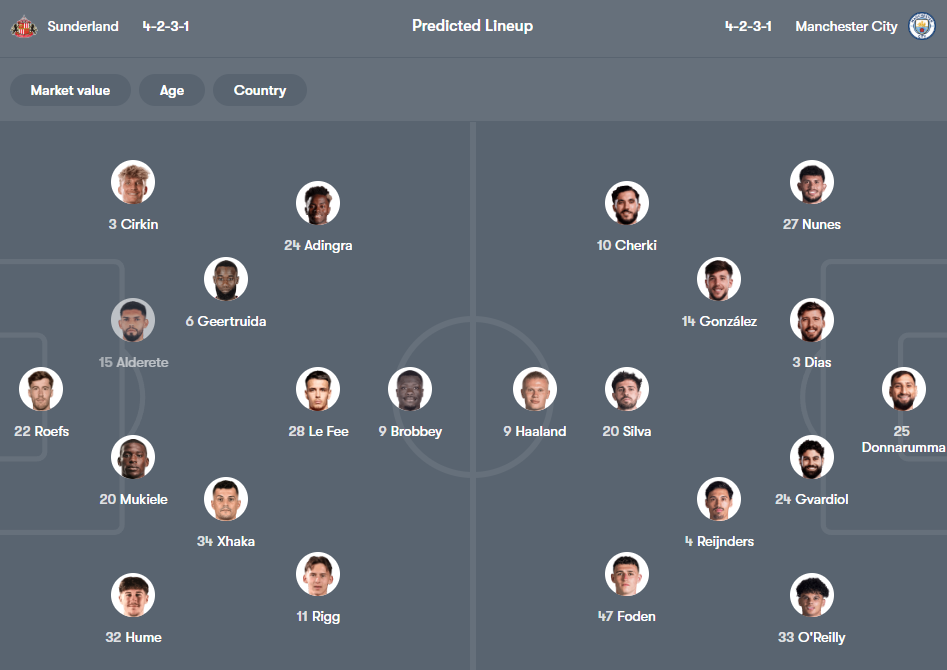
Task: Click Xhaka's player photo
Action: (x=226, y=498)
